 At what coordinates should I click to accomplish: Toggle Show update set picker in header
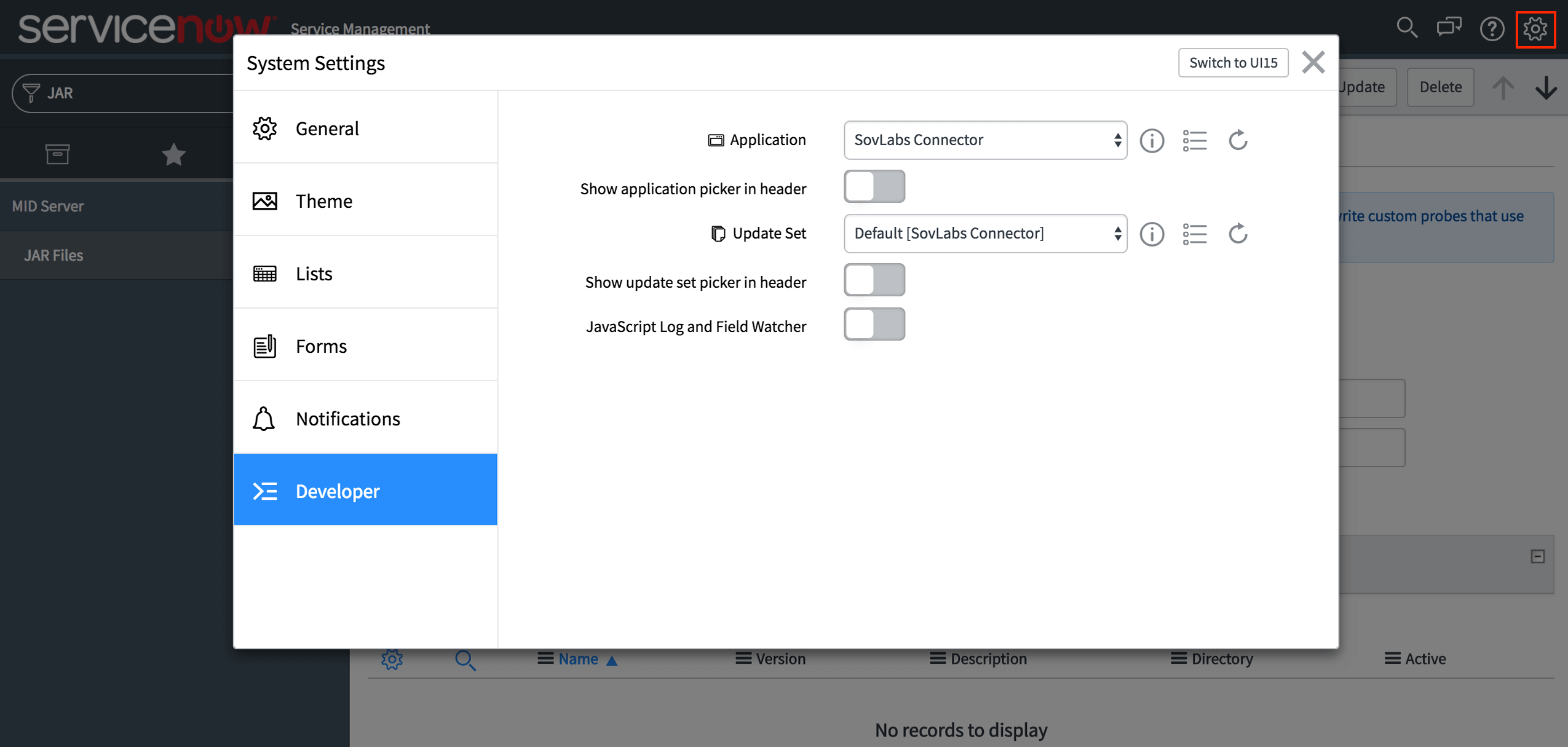[874, 280]
